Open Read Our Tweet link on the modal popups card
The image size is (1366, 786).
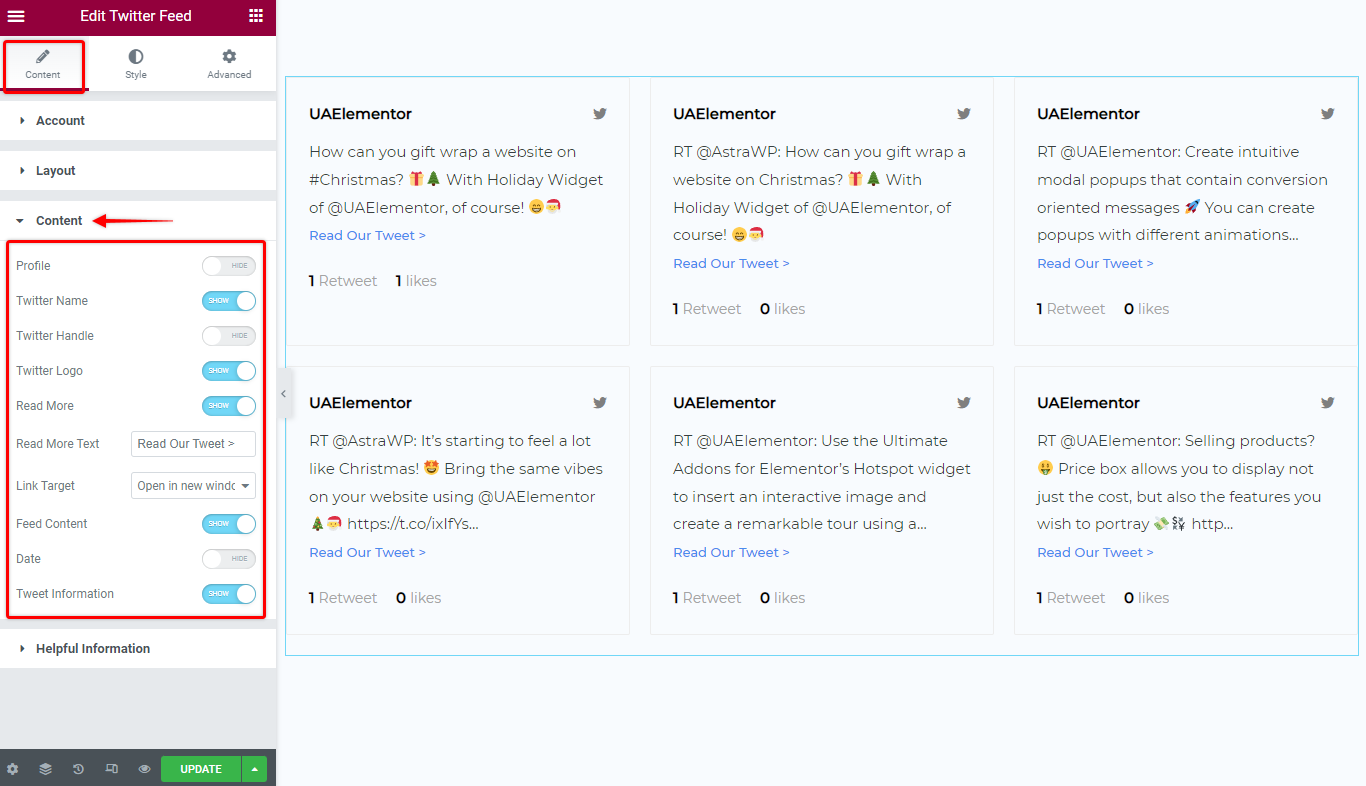pyautogui.click(x=1095, y=264)
